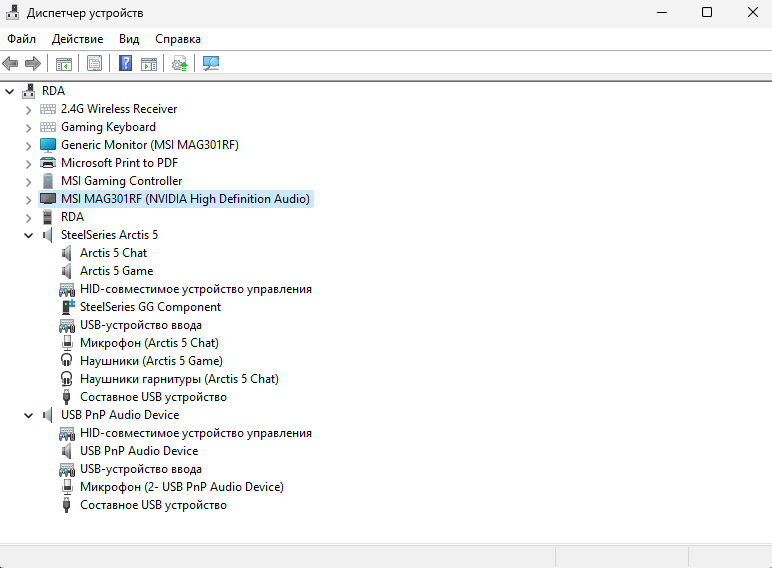Screen dimensions: 772x568
Task: Click the update driver icon with green arrow
Action: coord(179,63)
